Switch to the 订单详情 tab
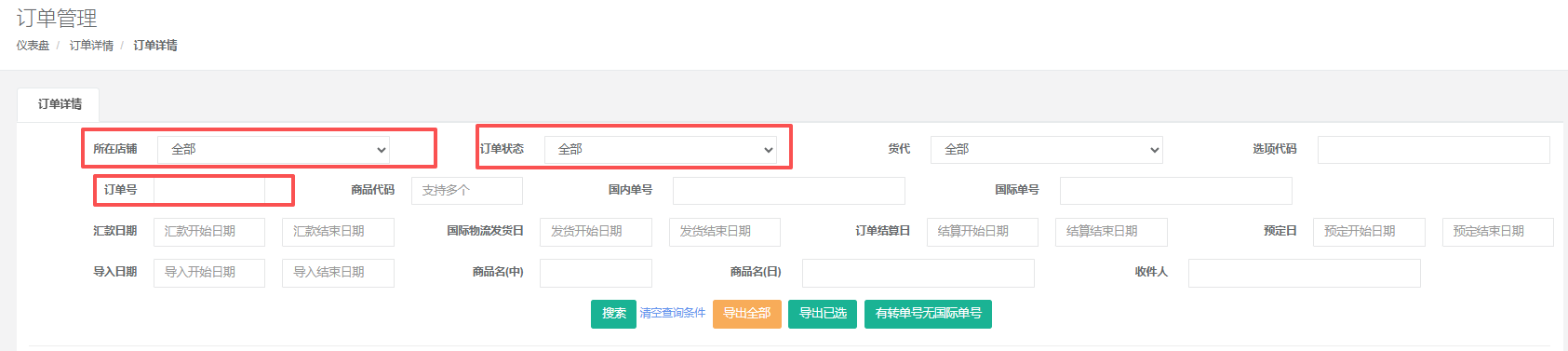 point(60,104)
